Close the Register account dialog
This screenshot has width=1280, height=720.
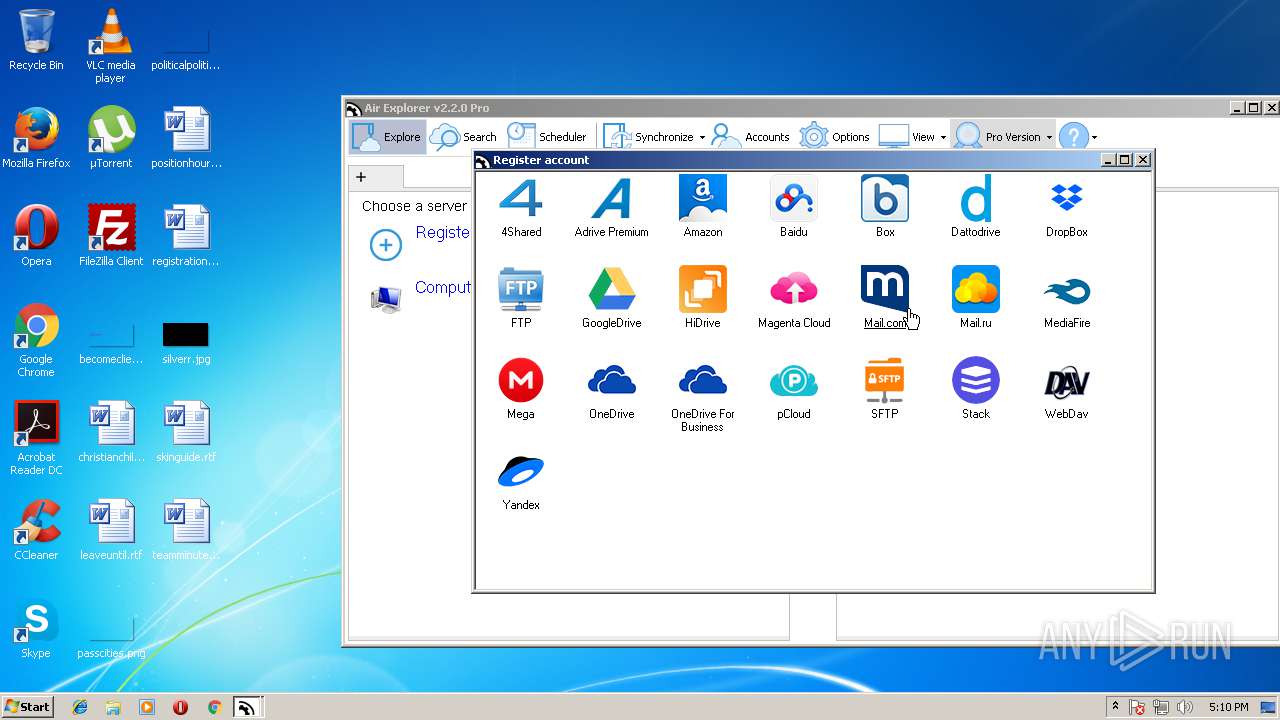coord(1143,160)
